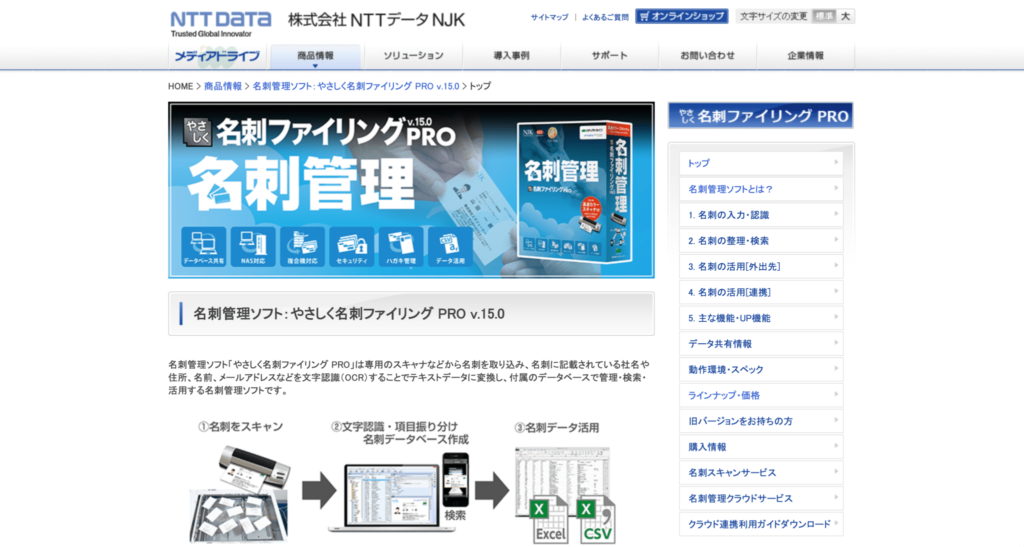Select 1. 名刺の入力・認識 in sidebar
The height and width of the screenshot is (547, 1024).
pos(761,215)
